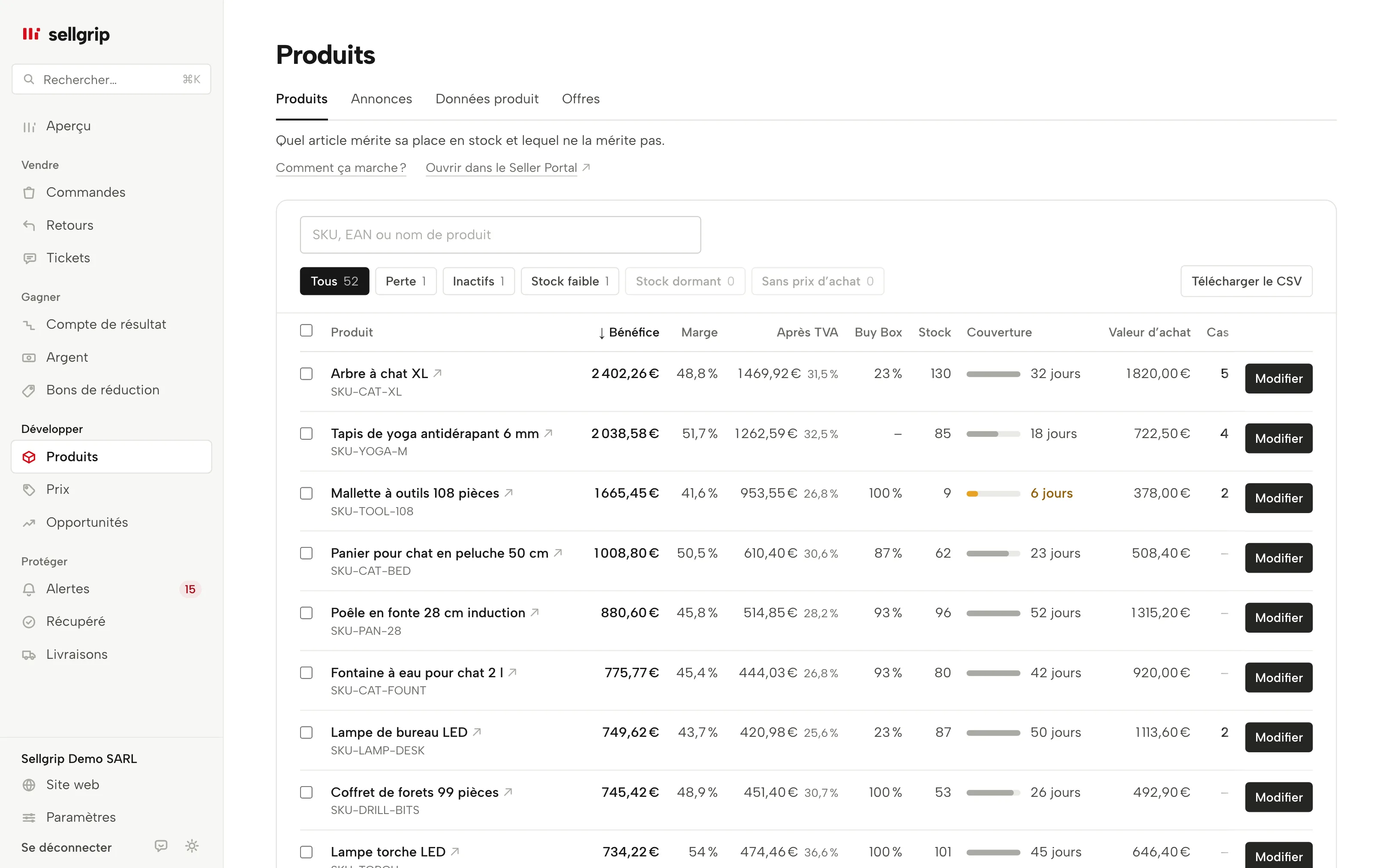Click the Livraisons truck icon
Viewport: 1389px width, 868px height.
coord(29,655)
